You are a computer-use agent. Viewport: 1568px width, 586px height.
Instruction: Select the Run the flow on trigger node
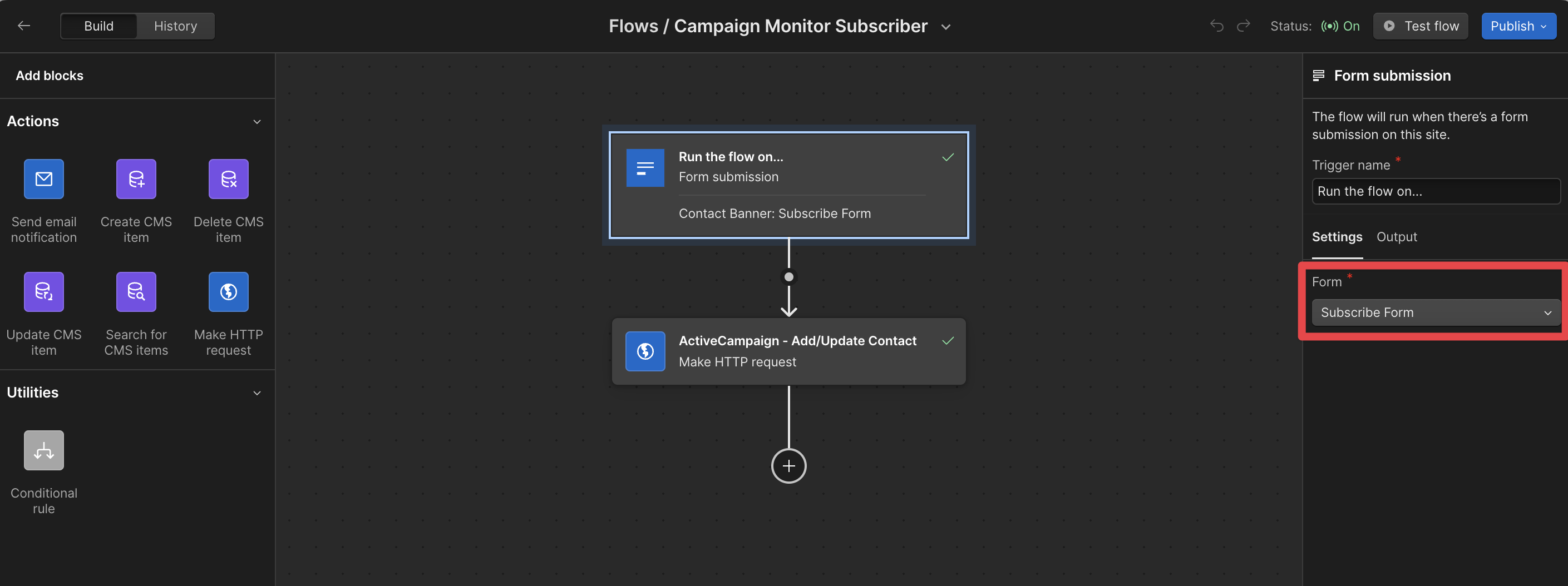(789, 185)
